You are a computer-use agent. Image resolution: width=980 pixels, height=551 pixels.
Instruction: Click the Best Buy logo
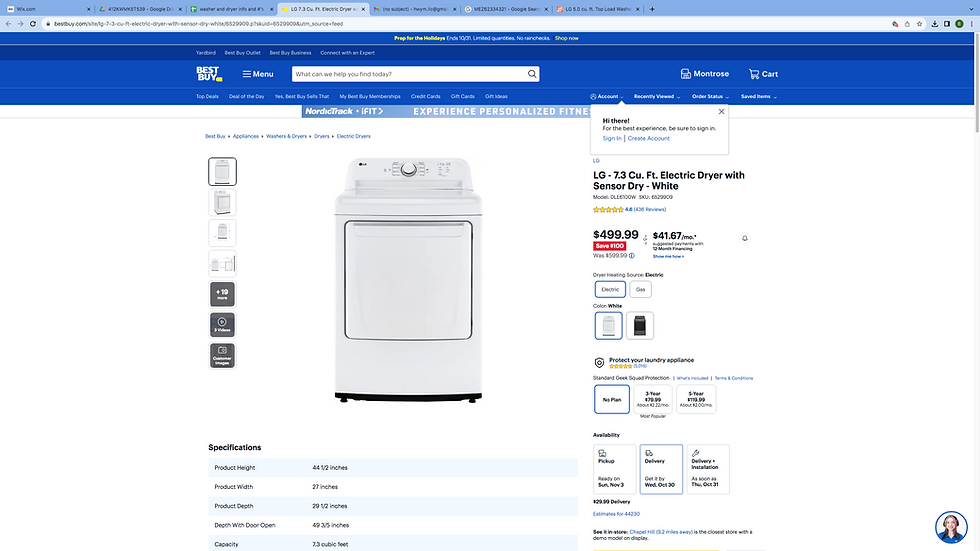pos(209,74)
